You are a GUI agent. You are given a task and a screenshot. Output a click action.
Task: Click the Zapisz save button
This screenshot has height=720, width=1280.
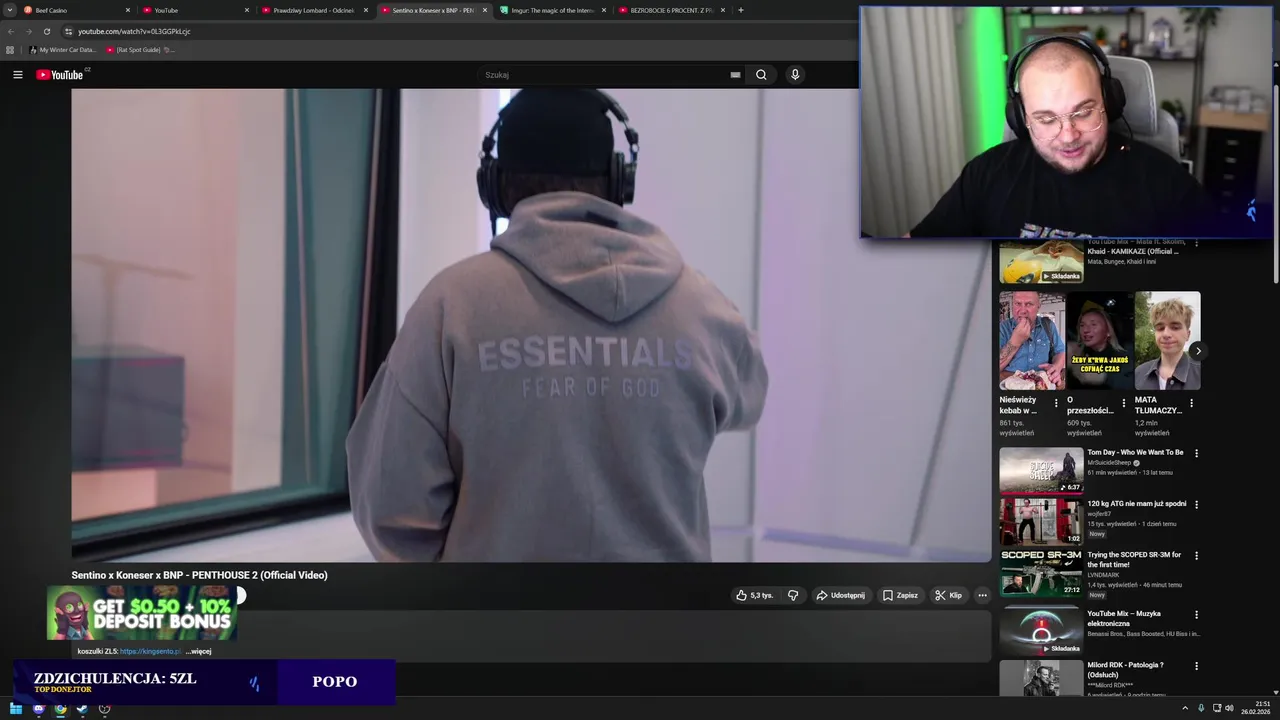tap(900, 595)
